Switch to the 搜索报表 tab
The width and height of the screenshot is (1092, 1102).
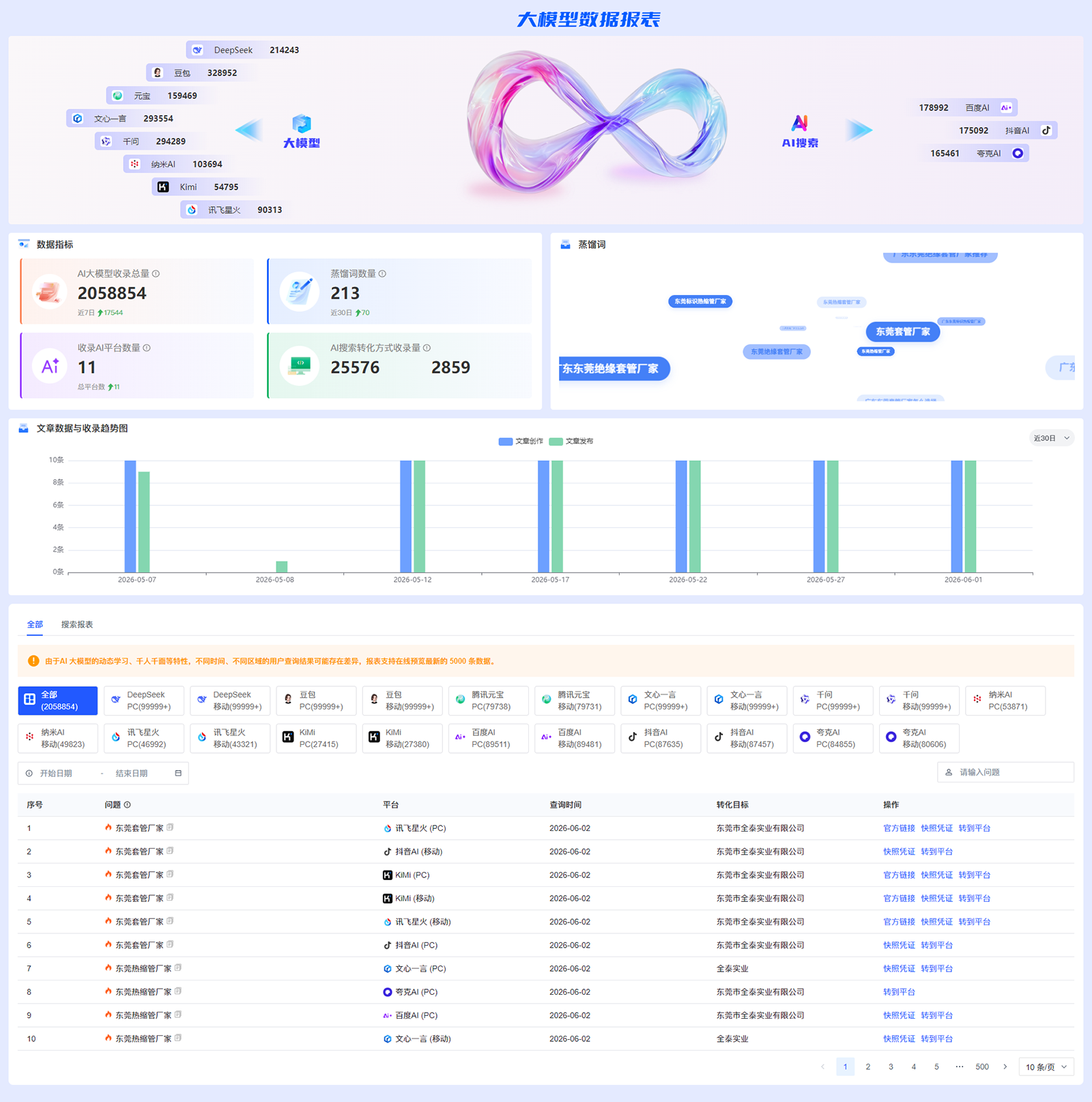click(77, 625)
